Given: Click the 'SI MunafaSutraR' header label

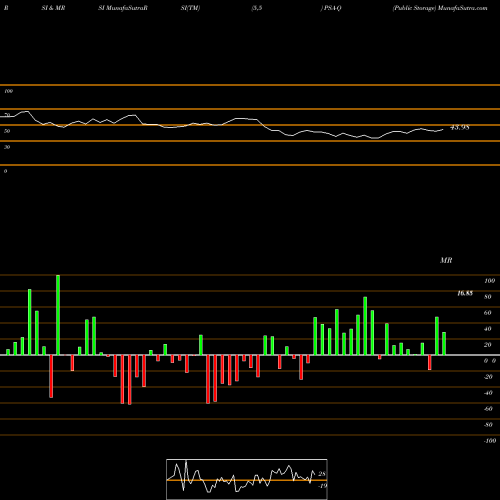Looking at the screenshot, I should (x=123, y=8).
